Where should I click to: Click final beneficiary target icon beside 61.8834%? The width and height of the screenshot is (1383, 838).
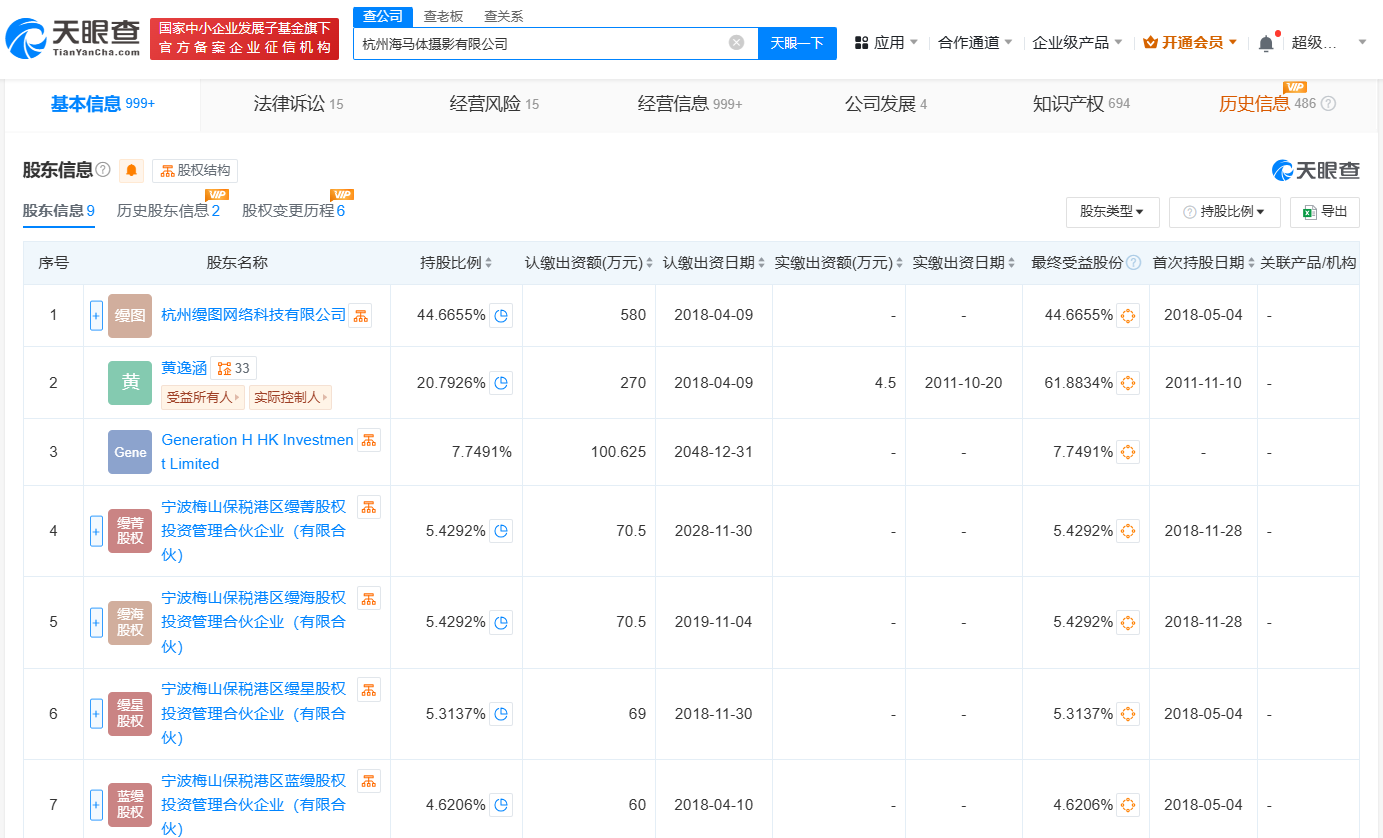pyautogui.click(x=1128, y=383)
